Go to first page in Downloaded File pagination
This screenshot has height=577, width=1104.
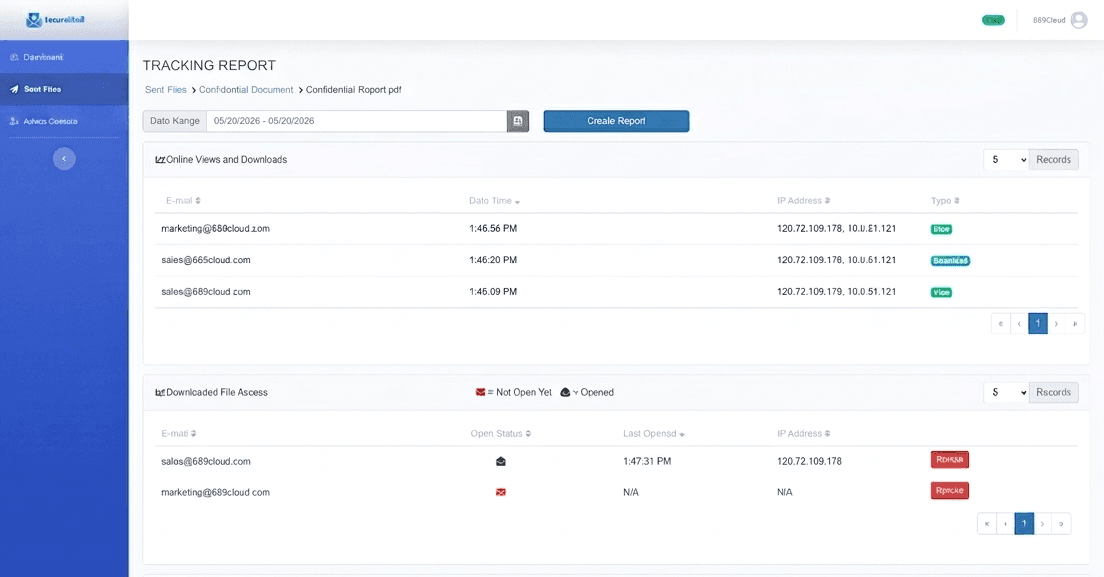[987, 524]
